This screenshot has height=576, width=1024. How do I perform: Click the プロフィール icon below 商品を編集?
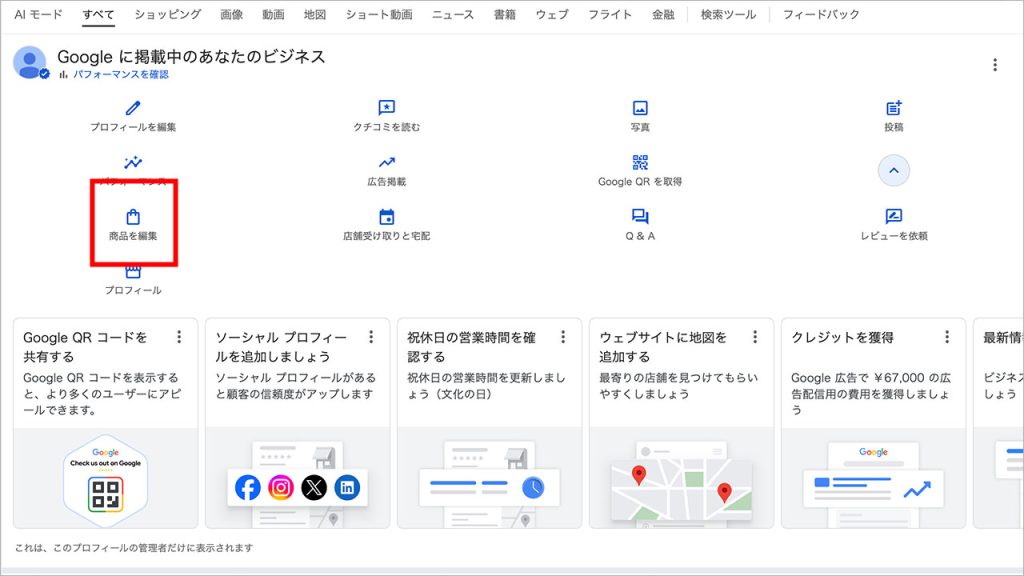pyautogui.click(x=133, y=270)
